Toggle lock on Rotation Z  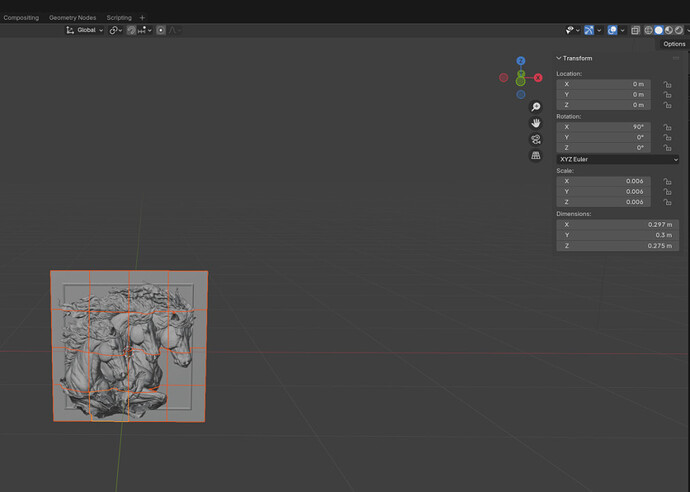point(667,148)
